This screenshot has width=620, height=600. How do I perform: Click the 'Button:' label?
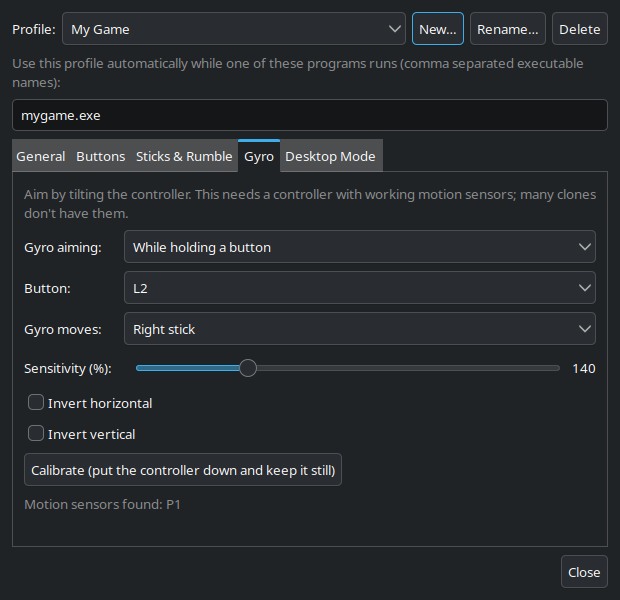pyautogui.click(x=47, y=288)
